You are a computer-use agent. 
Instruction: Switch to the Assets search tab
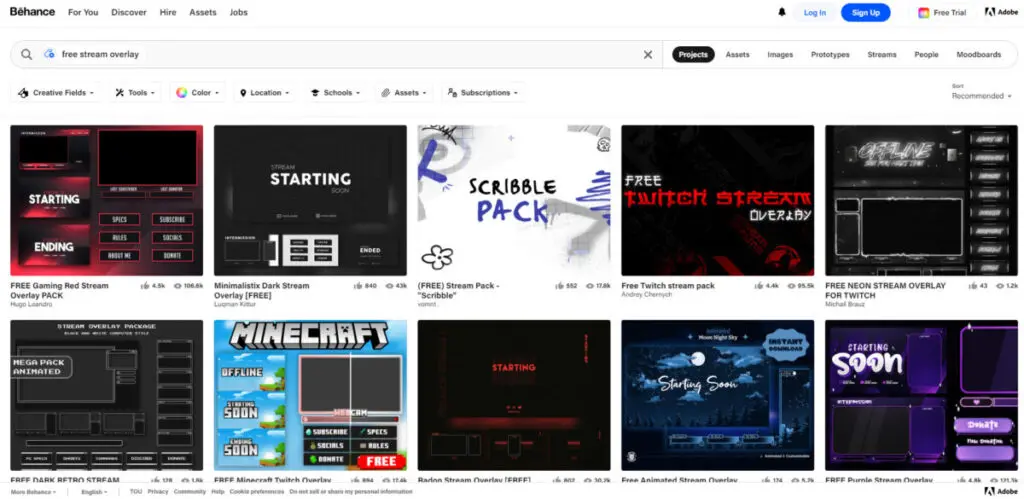(x=737, y=55)
